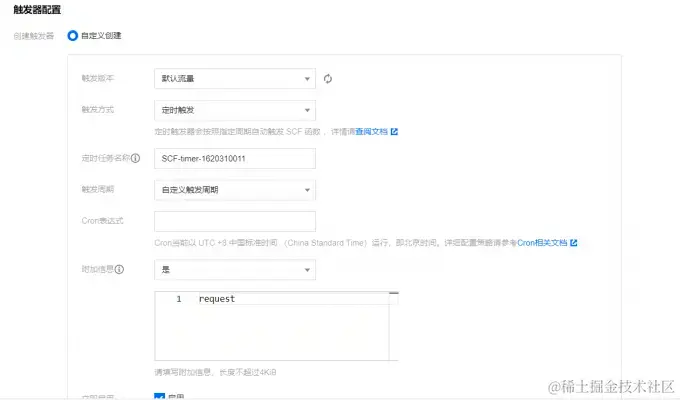This screenshot has width=680, height=400.
Task: Click the request line in the code editor
Action: 217,299
